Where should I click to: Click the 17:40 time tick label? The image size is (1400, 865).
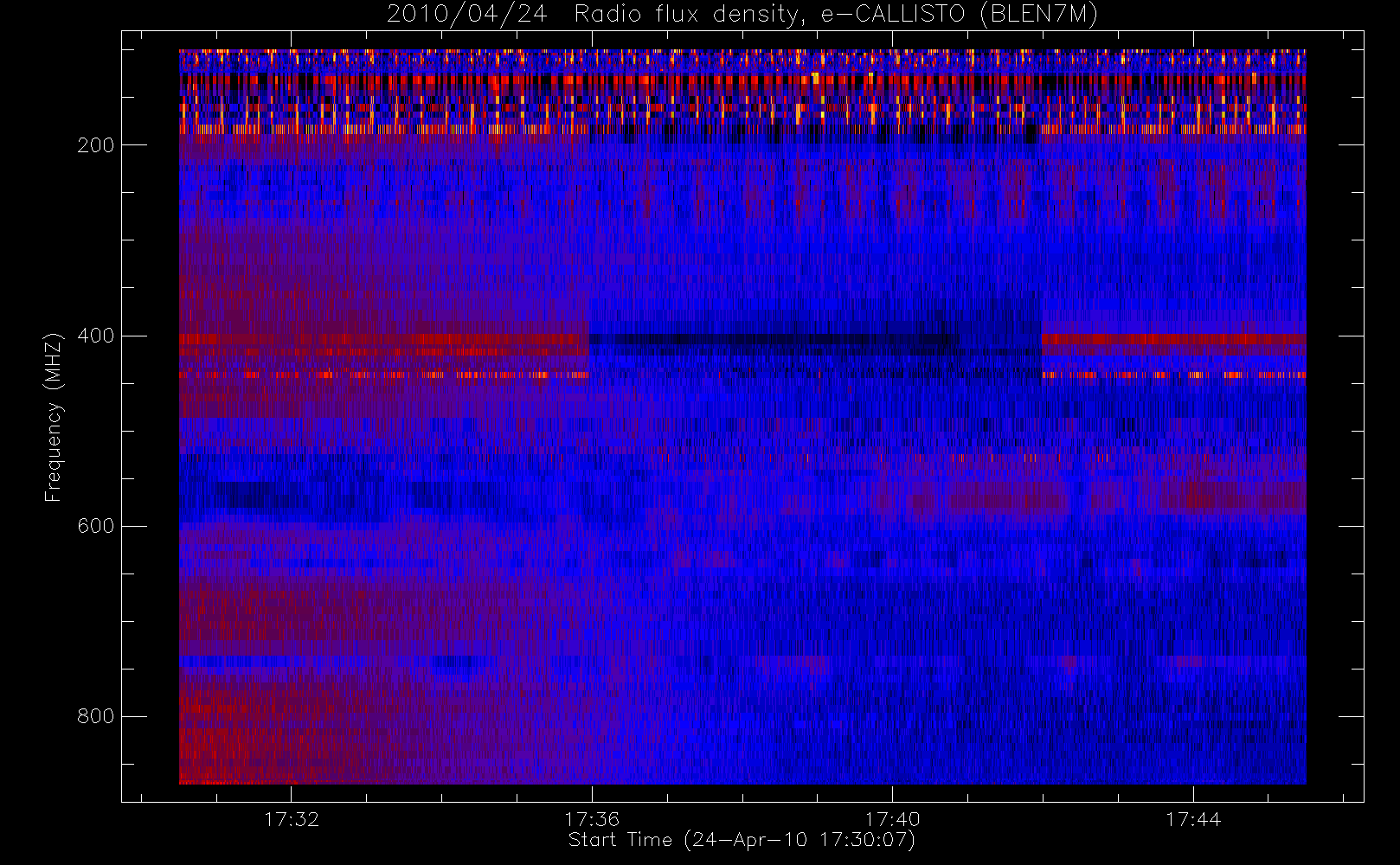coord(892,819)
